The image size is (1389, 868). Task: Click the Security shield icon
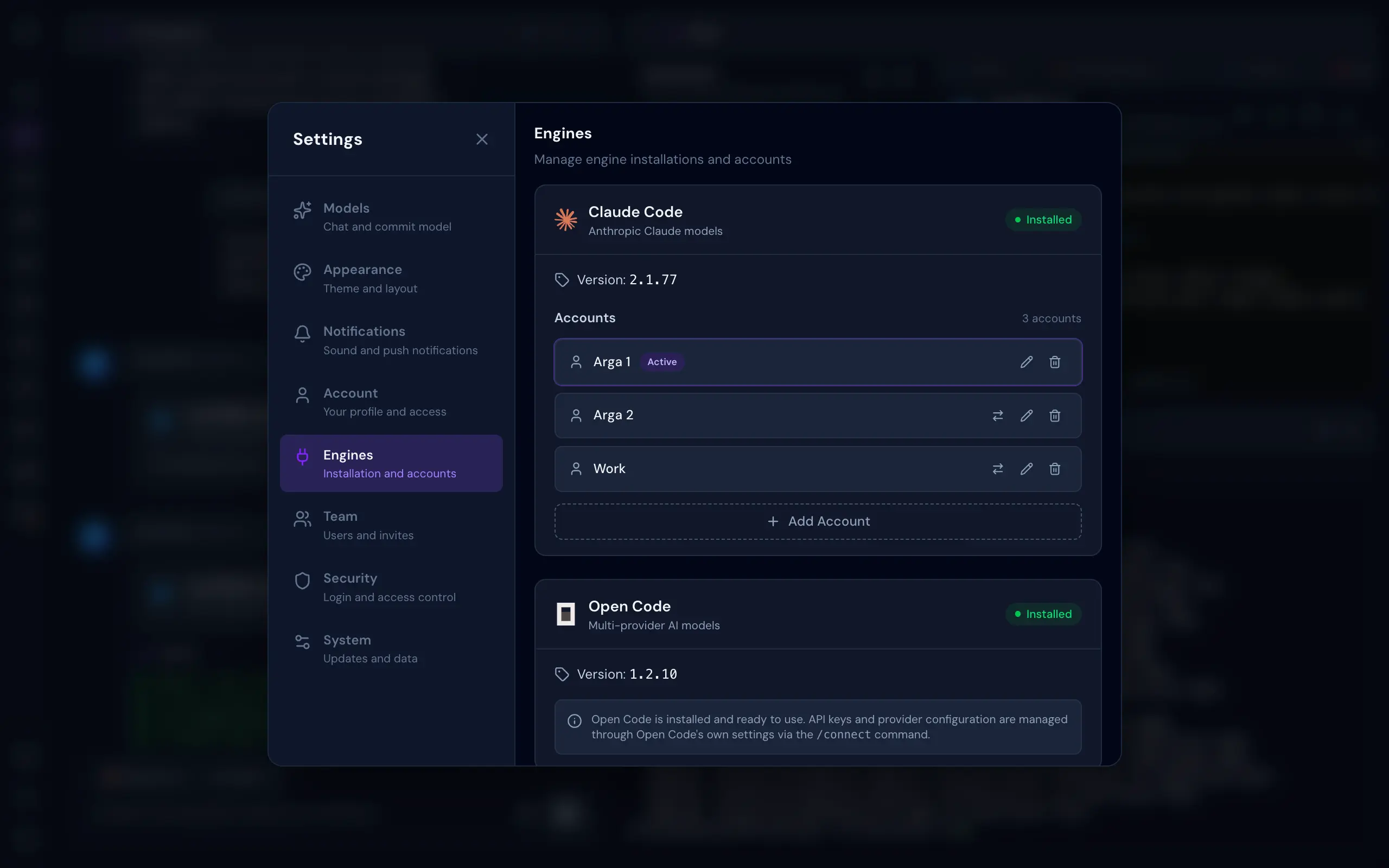(x=302, y=580)
